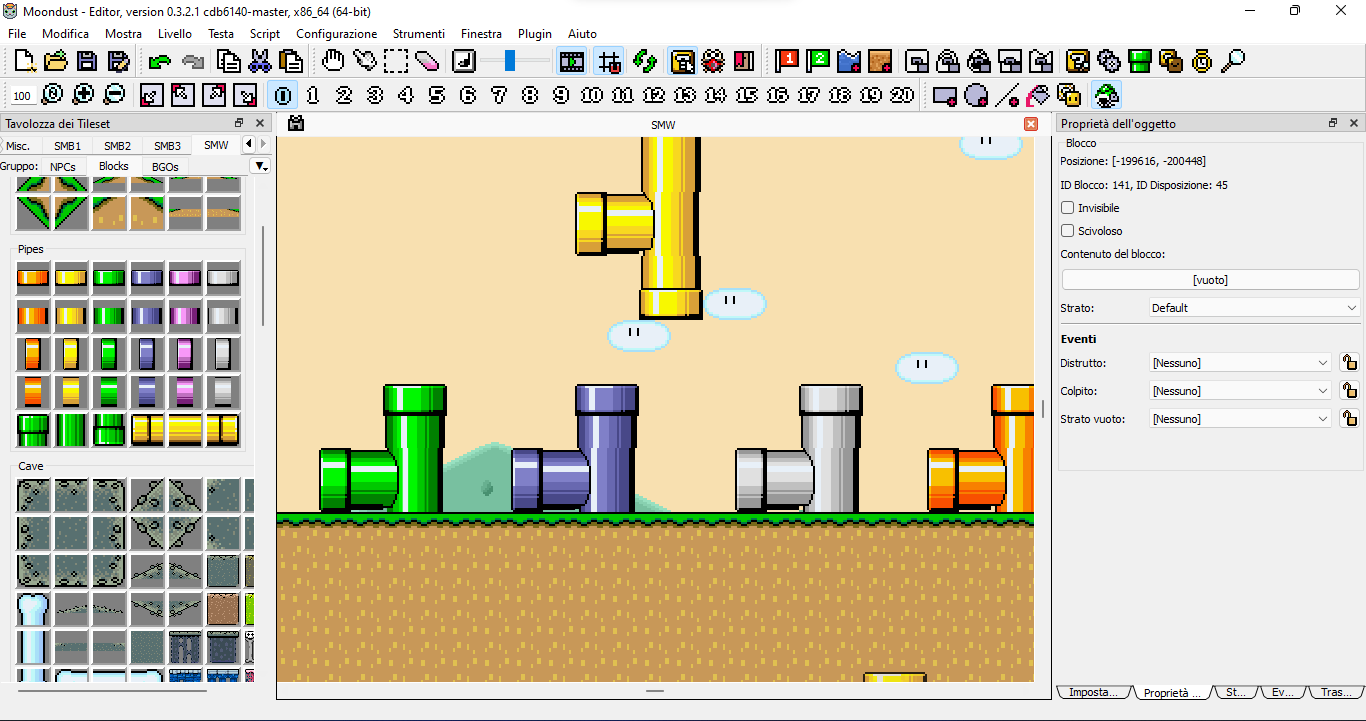Click the tileset palette vertical scrollbar

pos(263,275)
